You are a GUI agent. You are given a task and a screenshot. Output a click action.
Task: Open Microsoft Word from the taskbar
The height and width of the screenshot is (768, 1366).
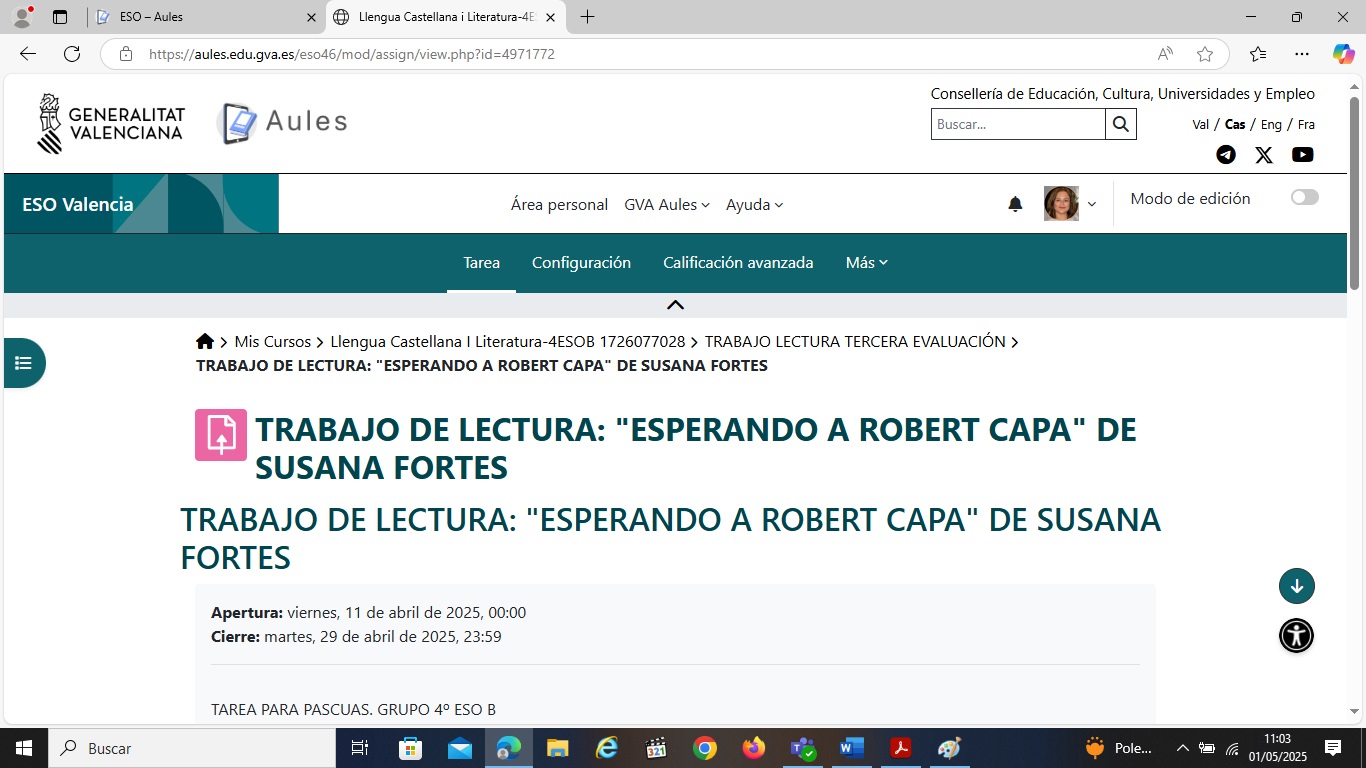851,748
